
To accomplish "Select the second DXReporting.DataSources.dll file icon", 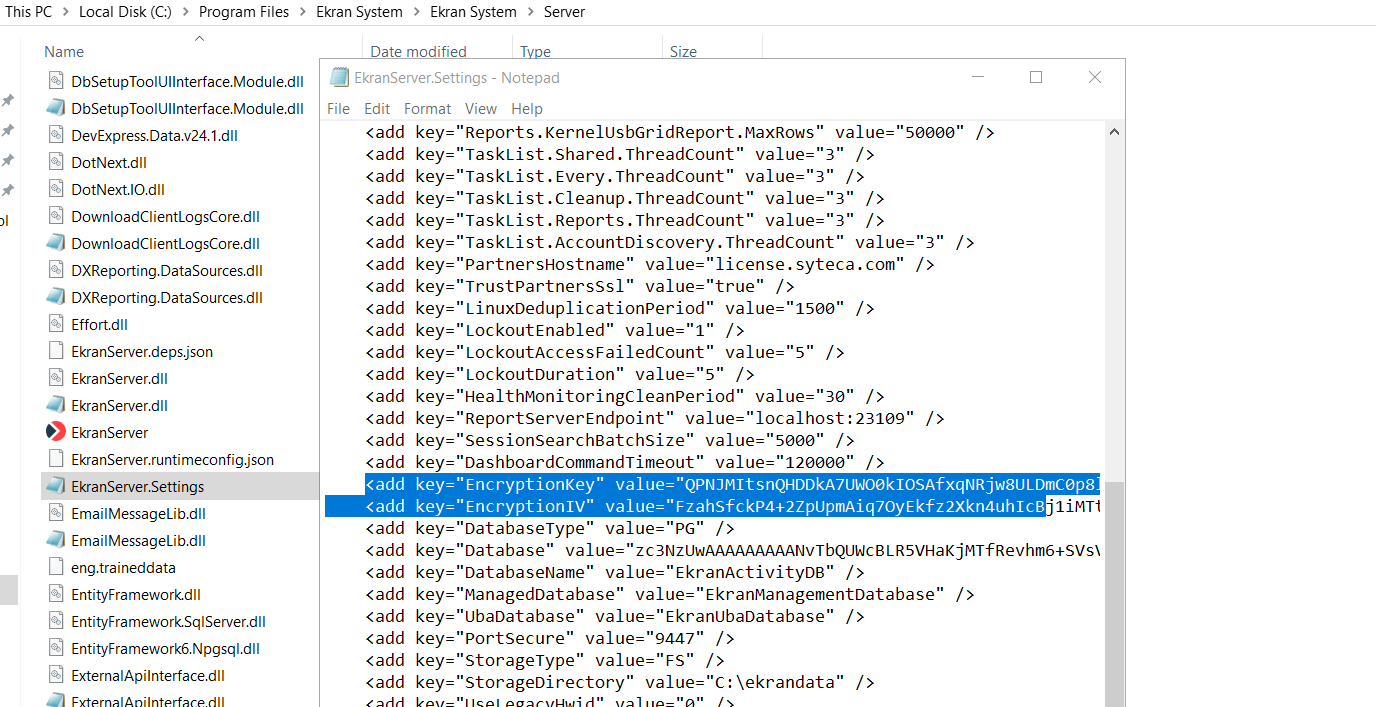I will (x=55, y=297).
